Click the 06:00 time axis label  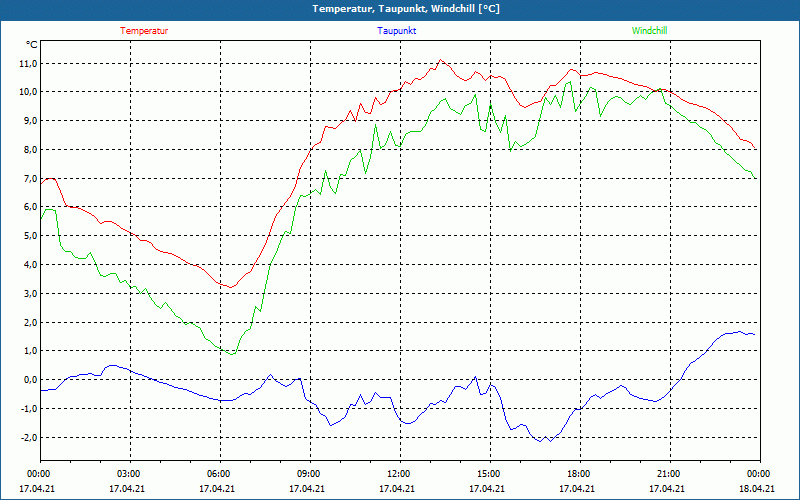point(220,474)
